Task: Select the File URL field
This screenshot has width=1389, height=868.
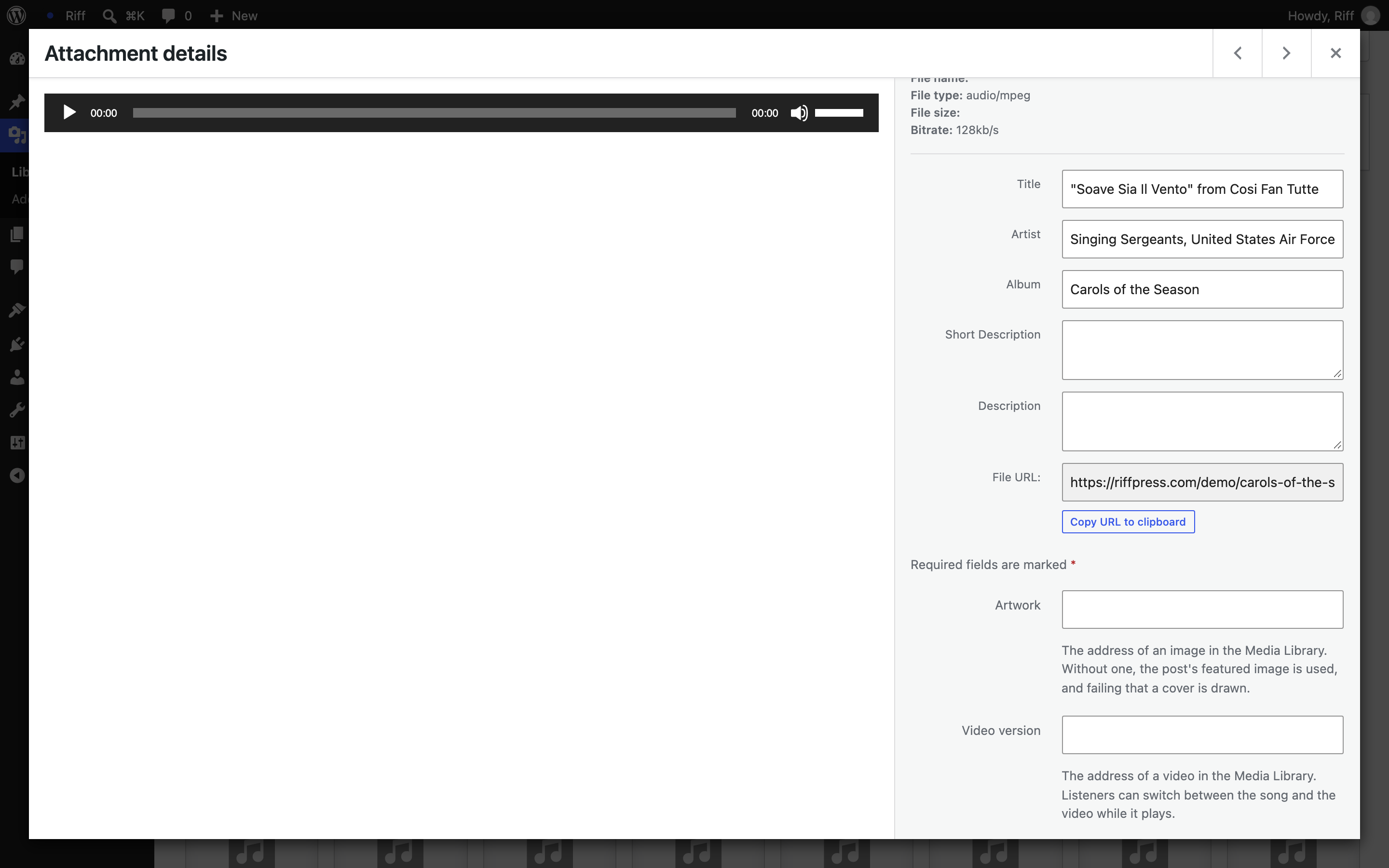Action: pos(1202,482)
